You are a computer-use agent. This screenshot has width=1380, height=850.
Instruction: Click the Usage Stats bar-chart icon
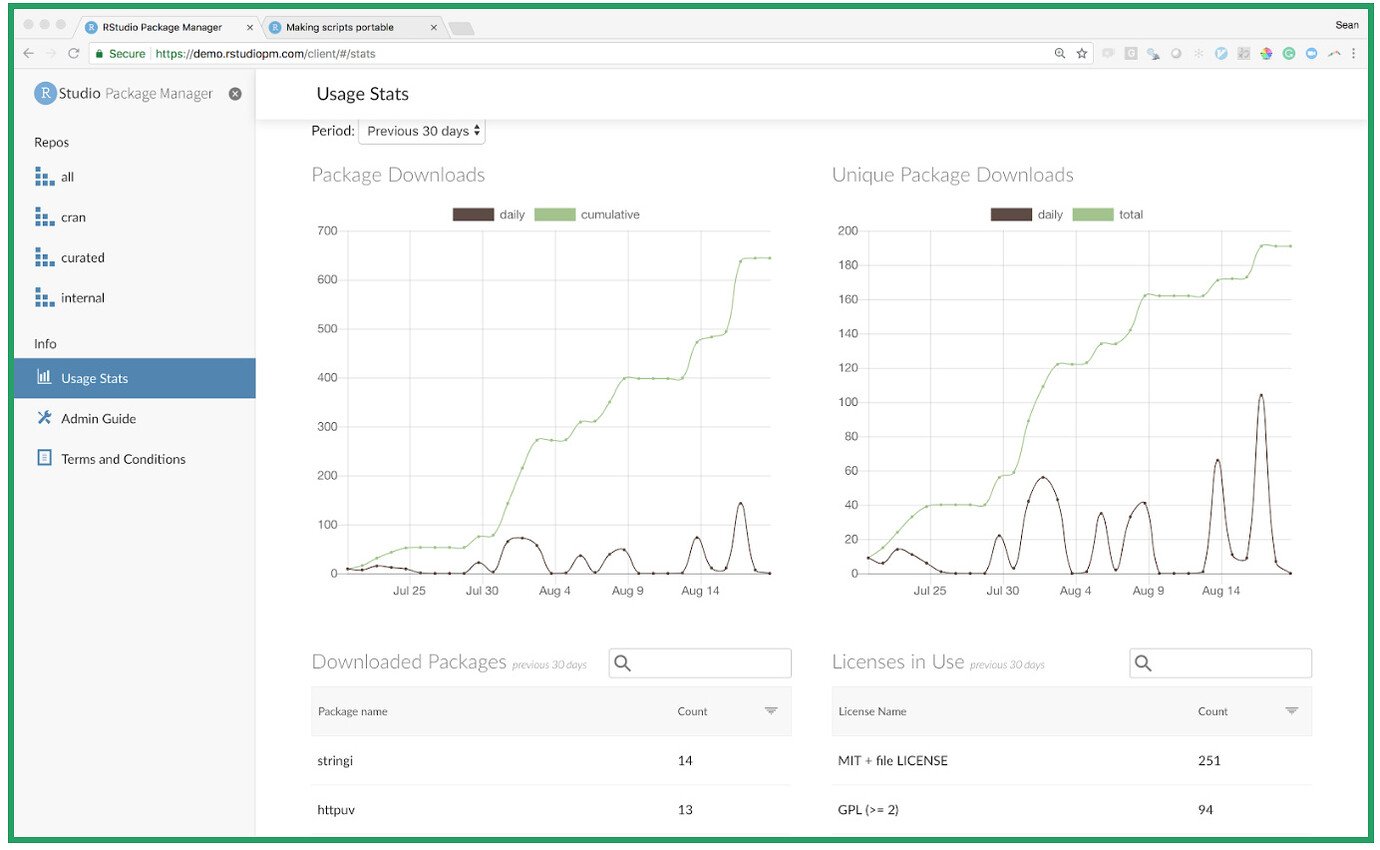(43, 378)
